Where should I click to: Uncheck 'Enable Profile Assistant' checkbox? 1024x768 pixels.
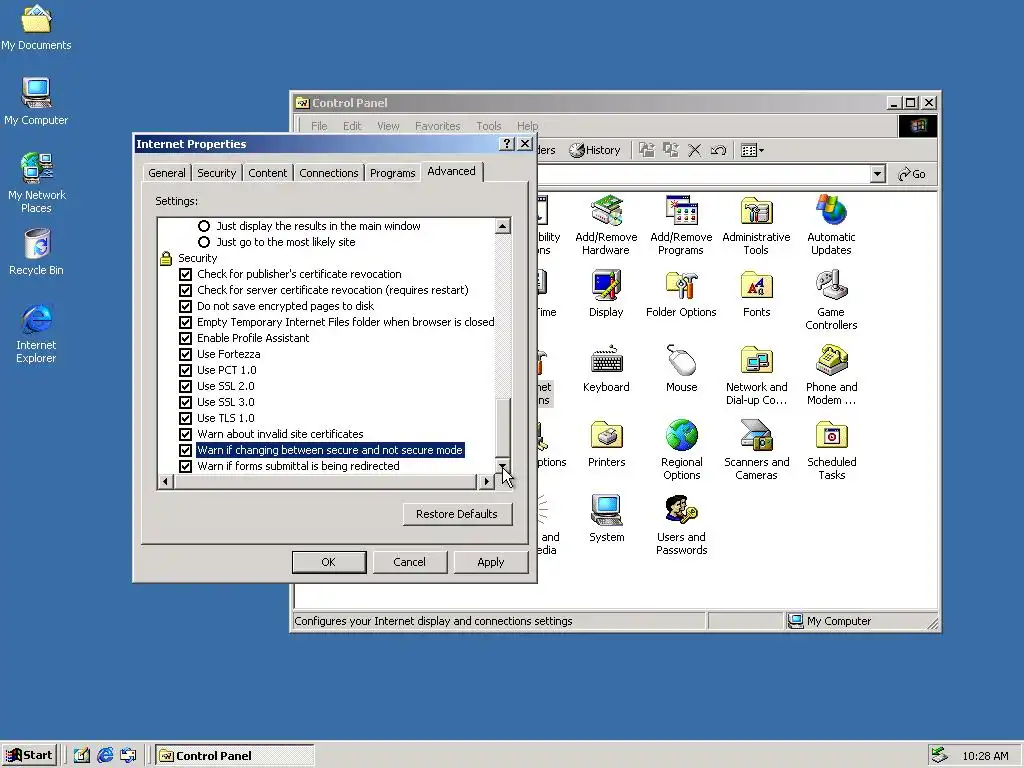point(185,338)
